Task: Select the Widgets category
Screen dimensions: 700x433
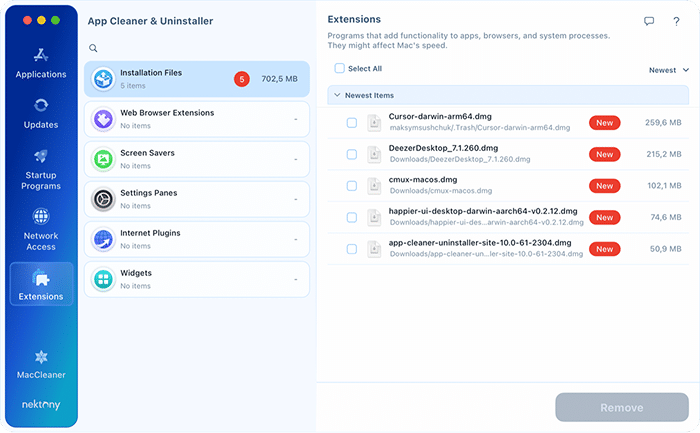Action: click(x=197, y=279)
